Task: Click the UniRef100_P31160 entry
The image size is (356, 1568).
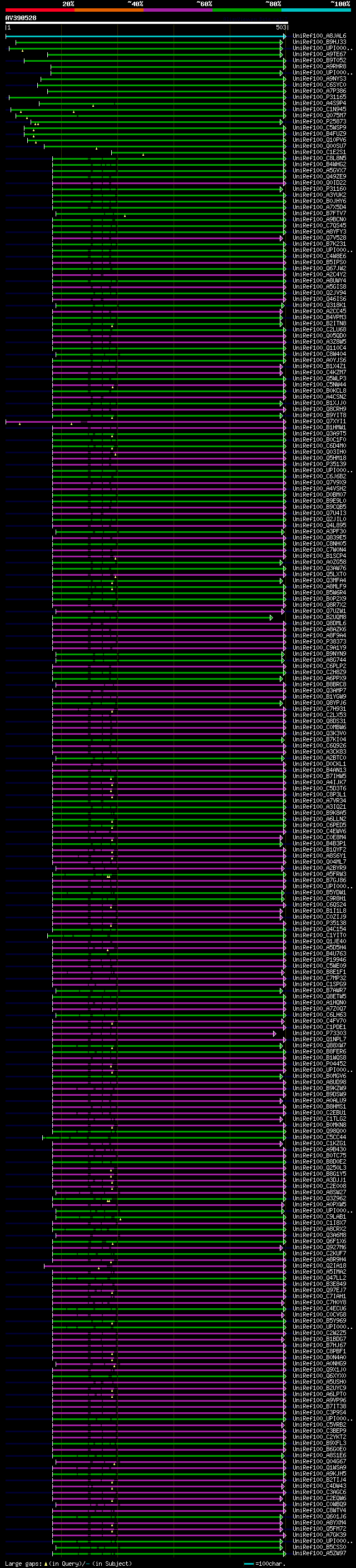Action: point(319,189)
